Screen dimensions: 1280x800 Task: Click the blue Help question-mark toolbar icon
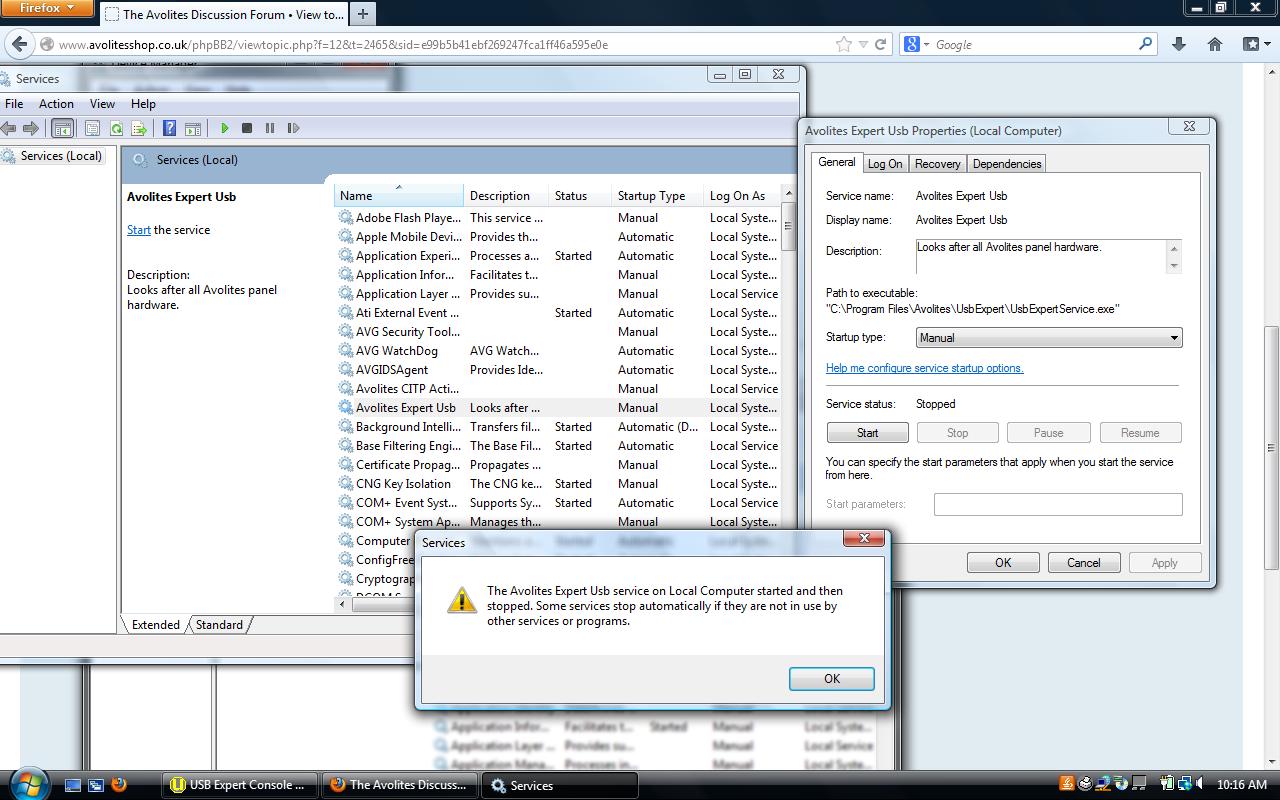169,128
